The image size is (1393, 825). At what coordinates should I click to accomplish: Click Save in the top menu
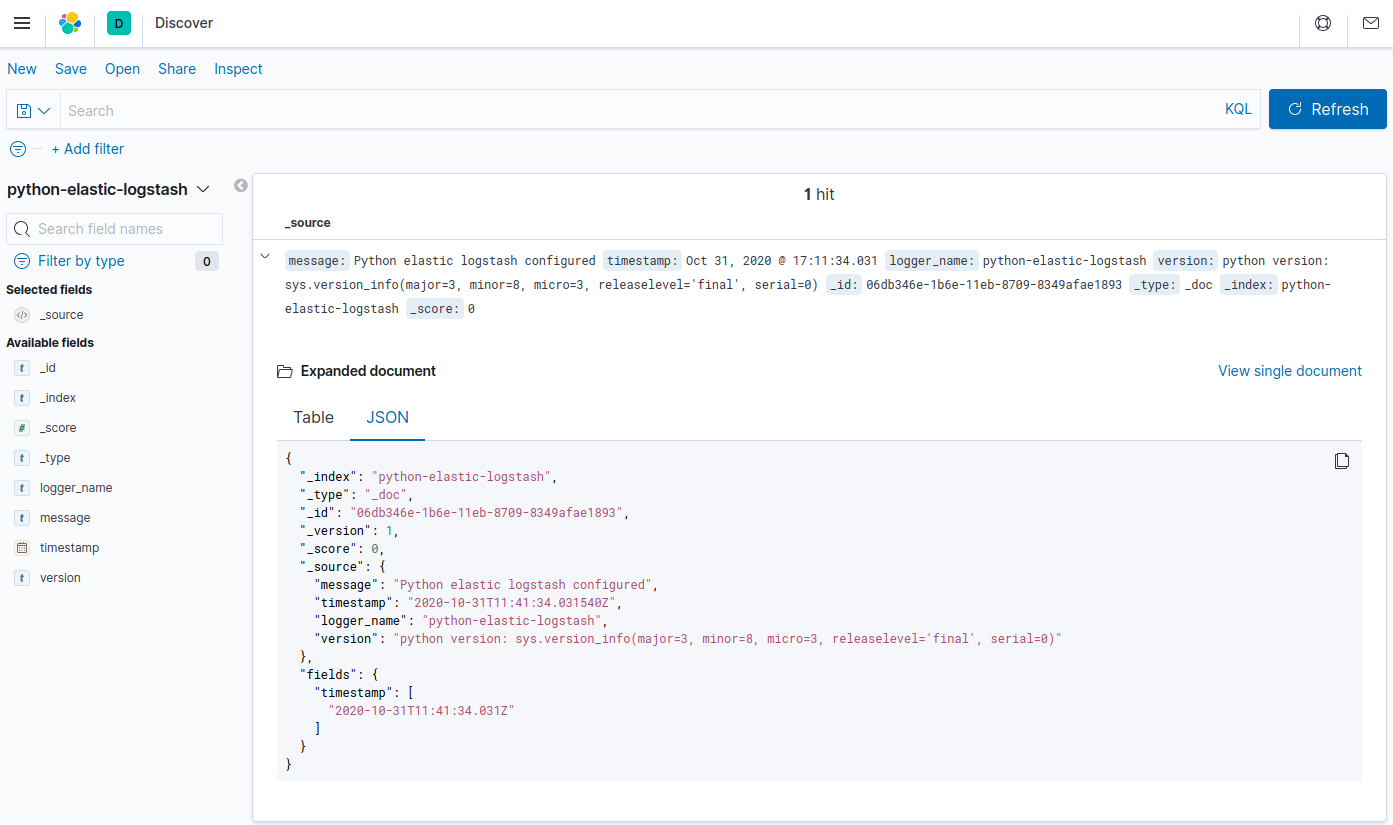pos(71,69)
